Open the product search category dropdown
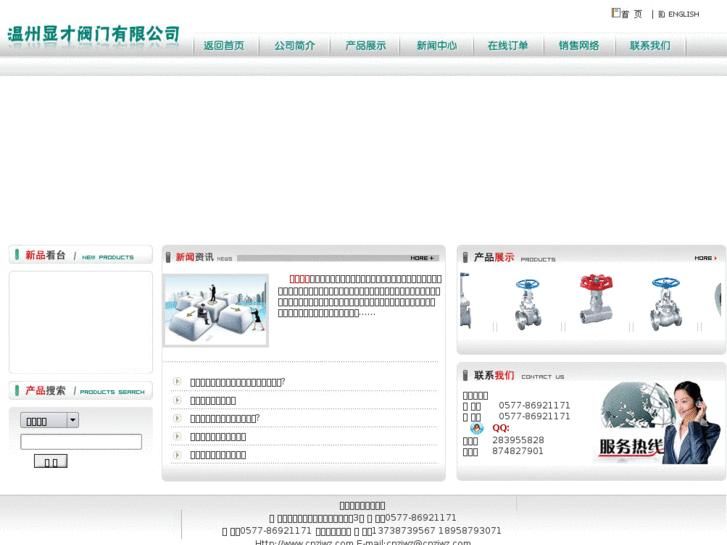The image size is (727, 545). coord(50,420)
